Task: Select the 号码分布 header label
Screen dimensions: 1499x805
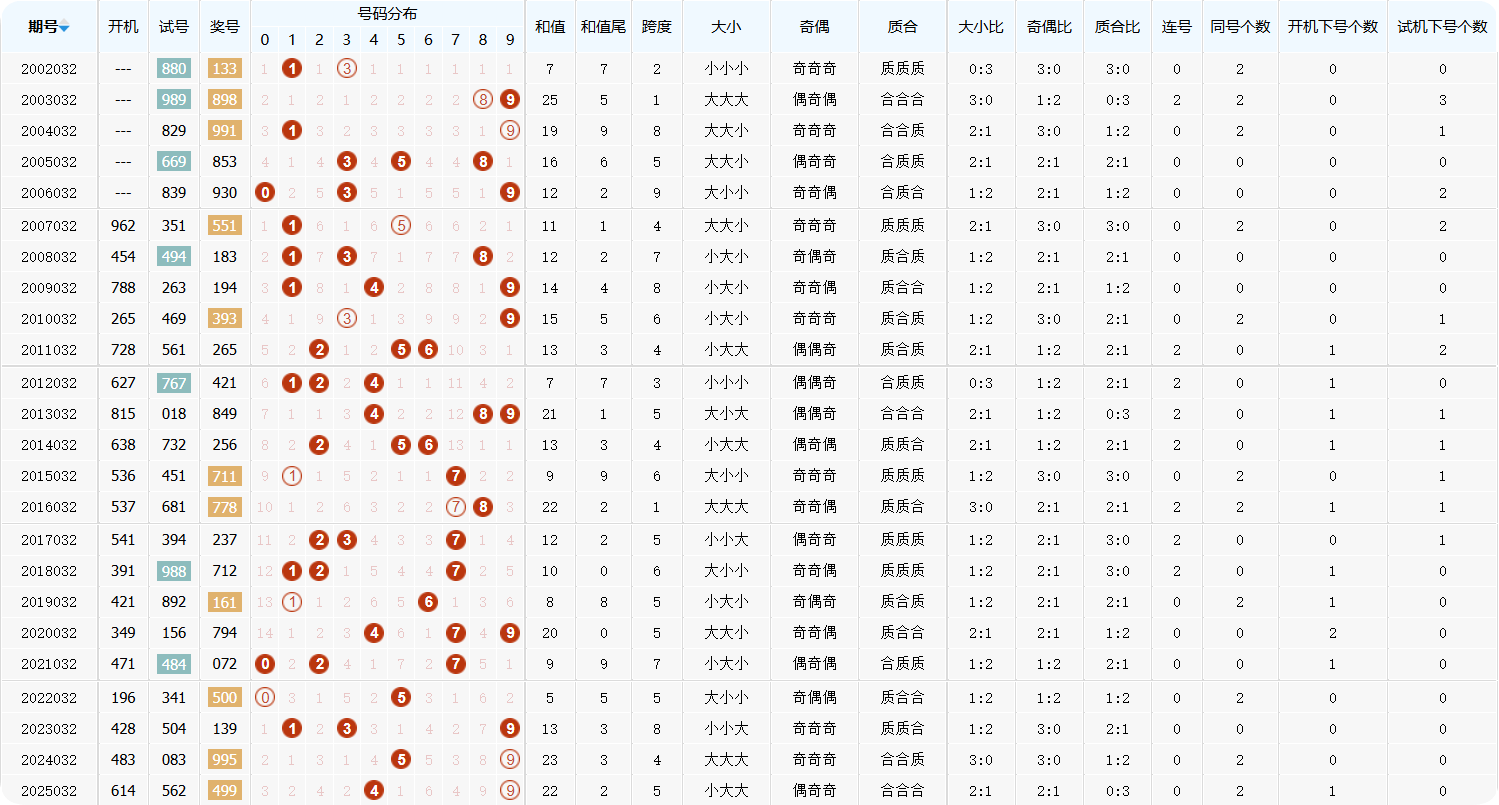Action: coord(388,13)
